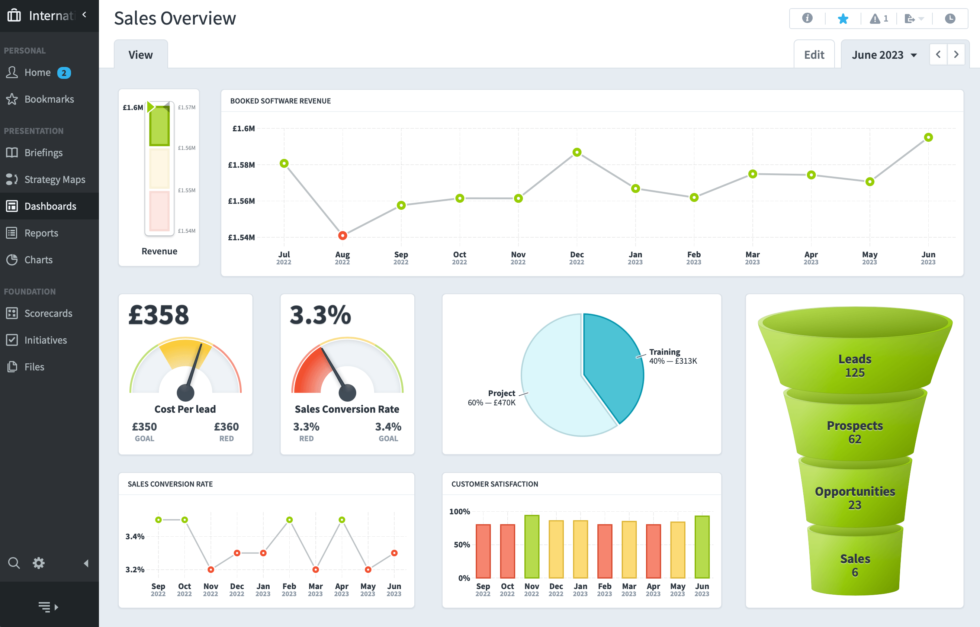
Task: Click the warning alerts icon
Action: pyautogui.click(x=876, y=18)
